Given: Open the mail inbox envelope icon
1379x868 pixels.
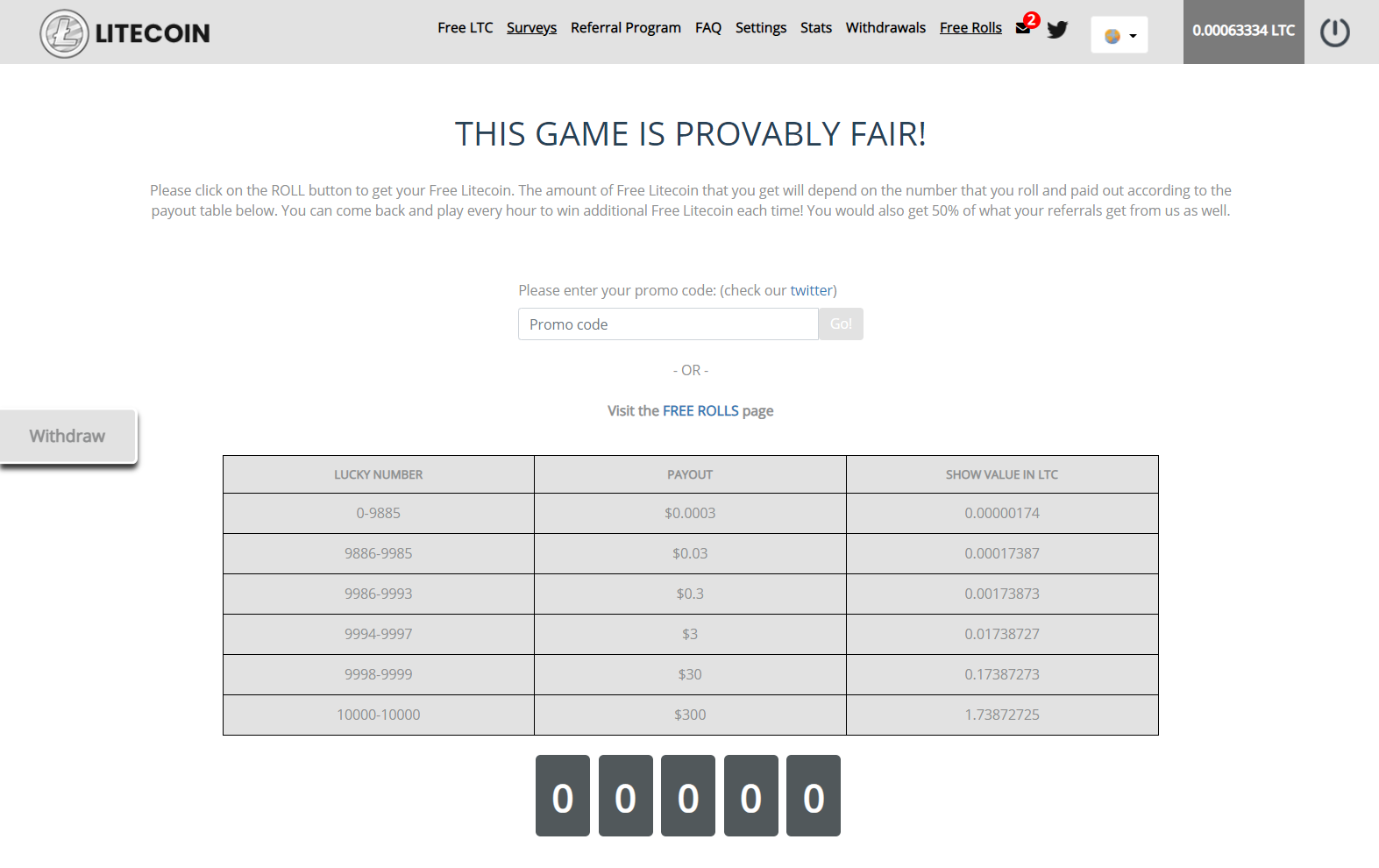Looking at the screenshot, I should click(1023, 28).
